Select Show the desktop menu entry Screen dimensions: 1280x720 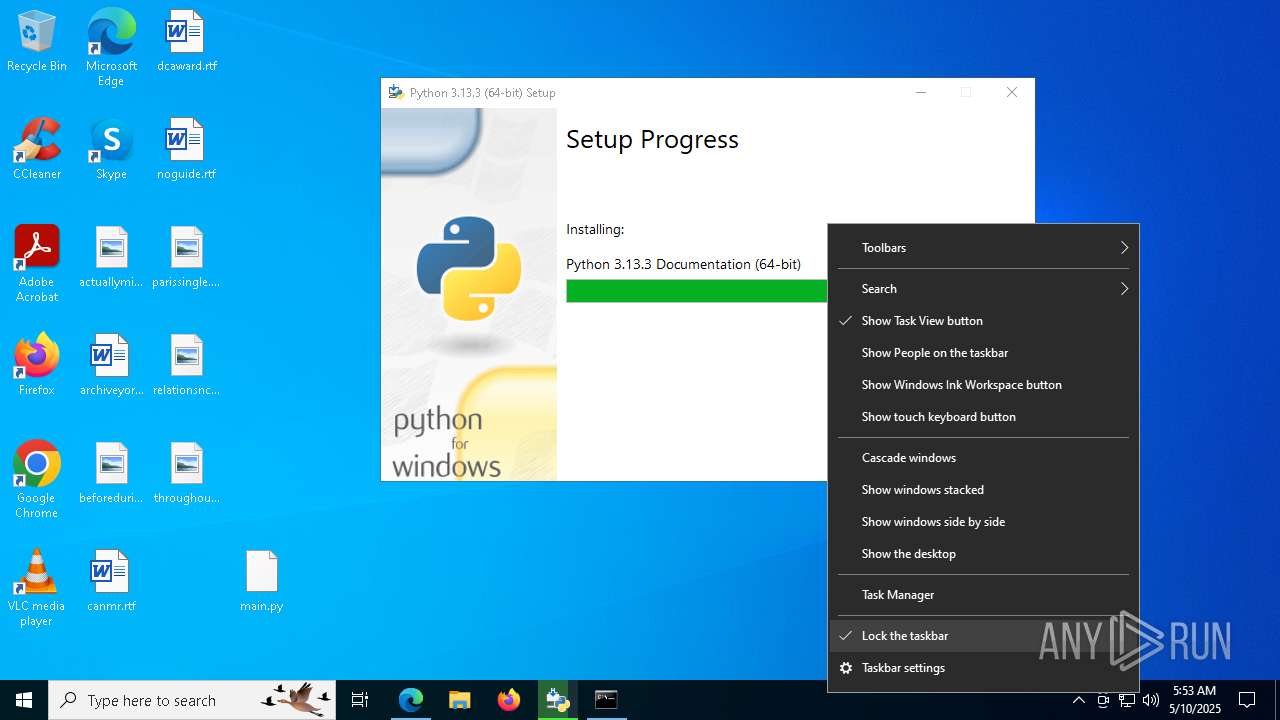tap(983, 554)
